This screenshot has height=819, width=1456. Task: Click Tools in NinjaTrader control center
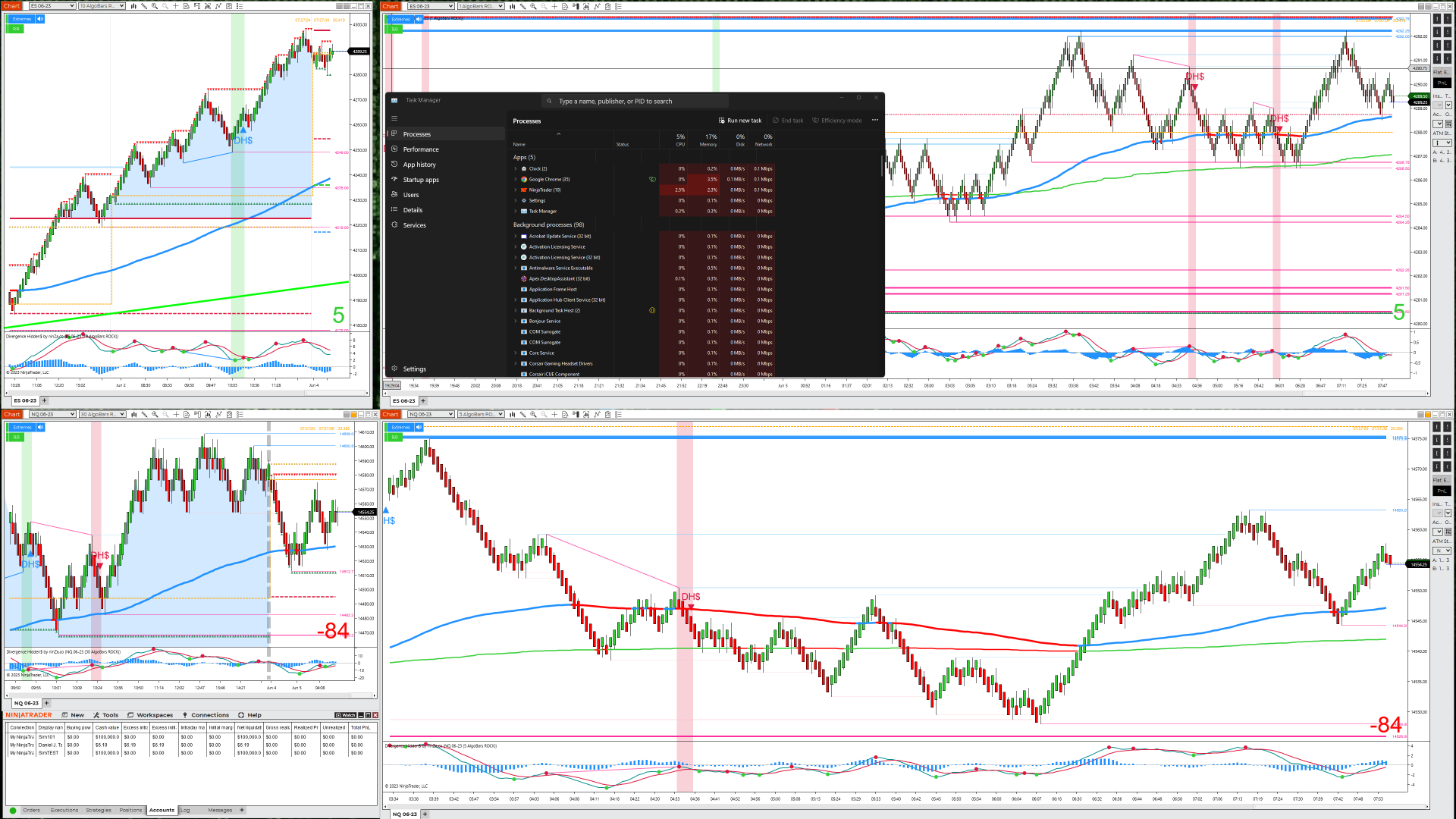(106, 715)
